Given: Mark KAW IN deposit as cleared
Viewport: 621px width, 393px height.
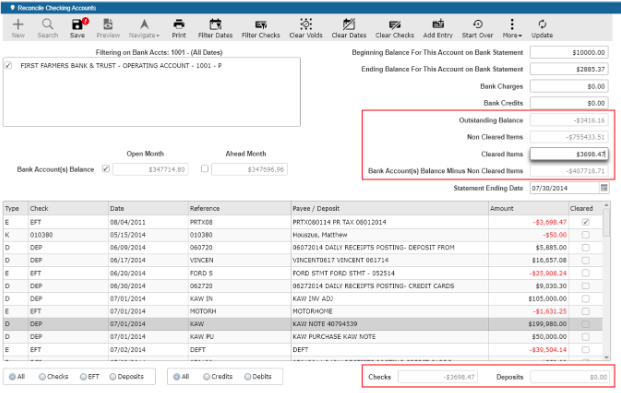Looking at the screenshot, I should (585, 298).
